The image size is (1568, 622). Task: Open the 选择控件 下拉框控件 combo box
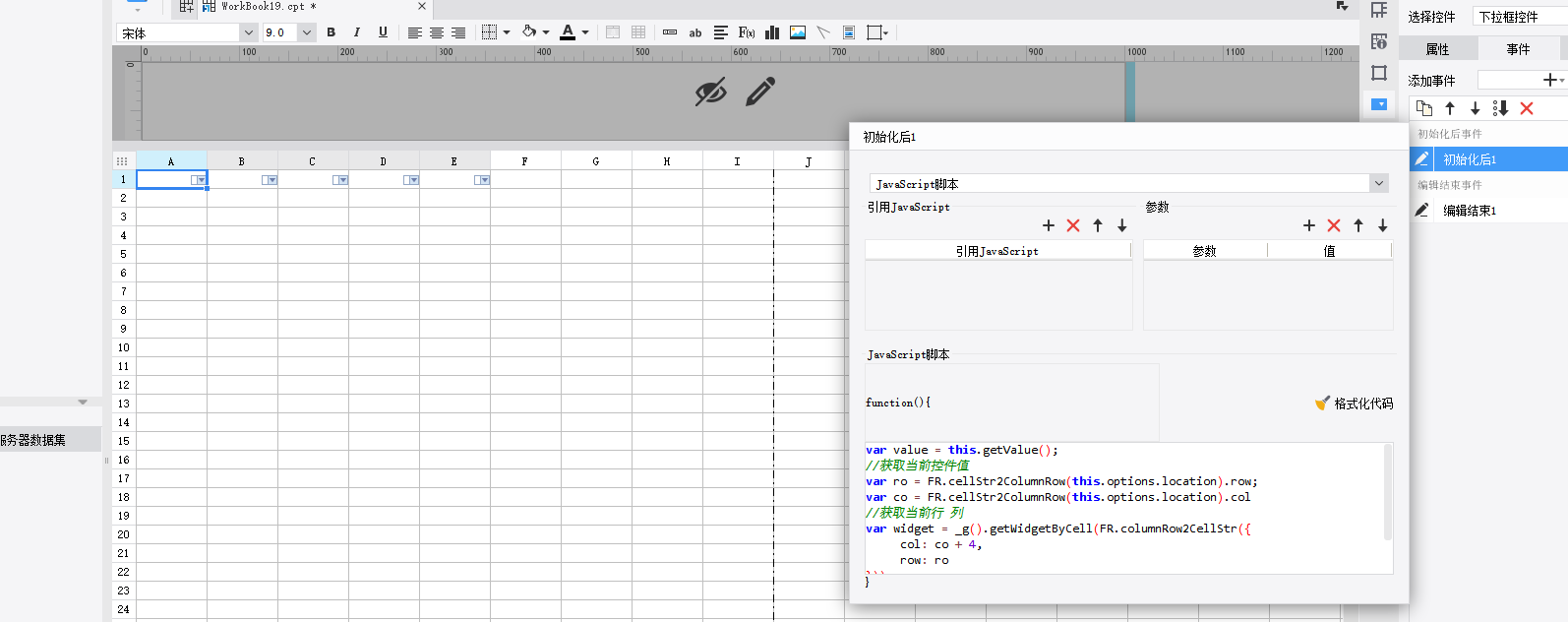[1520, 17]
